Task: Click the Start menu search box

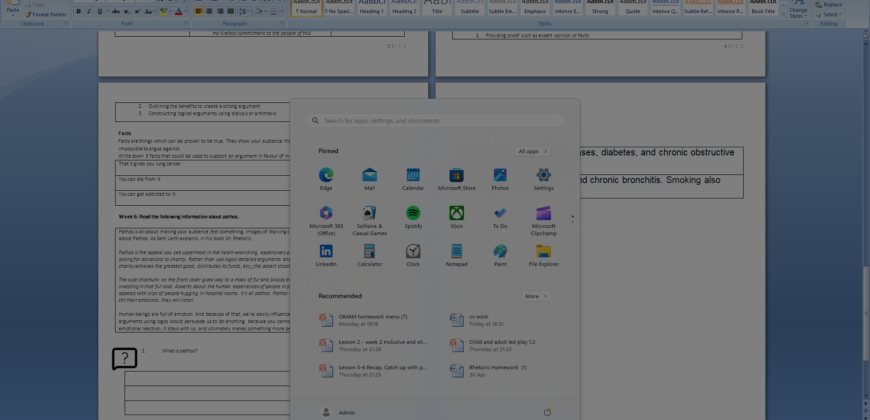Action: (435, 120)
